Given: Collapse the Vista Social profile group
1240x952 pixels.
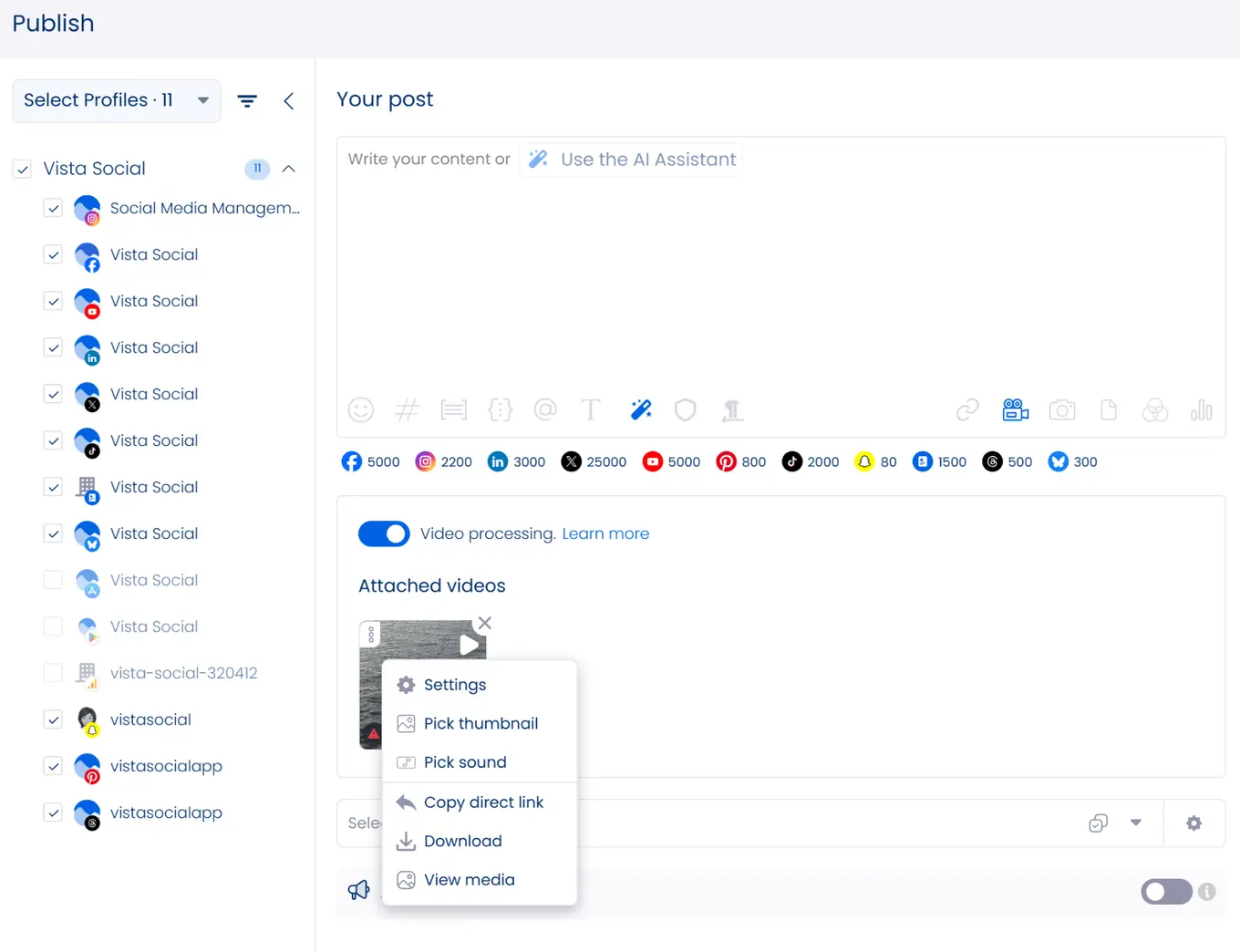Looking at the screenshot, I should (289, 169).
